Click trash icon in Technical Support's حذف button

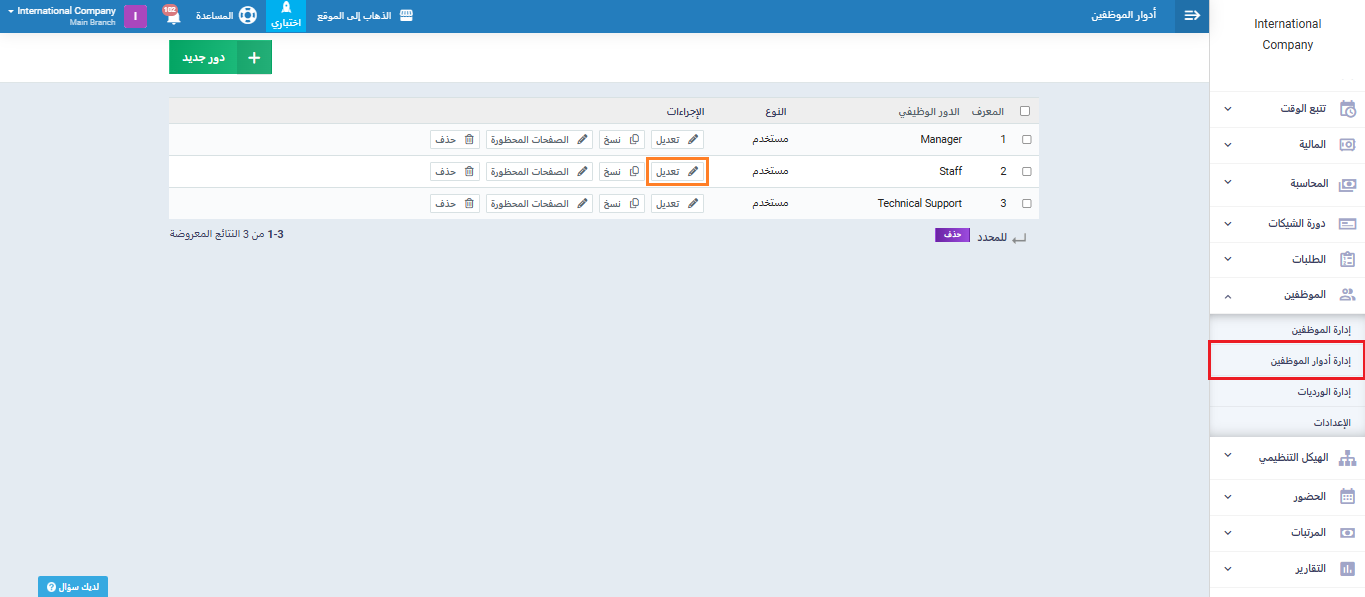469,203
